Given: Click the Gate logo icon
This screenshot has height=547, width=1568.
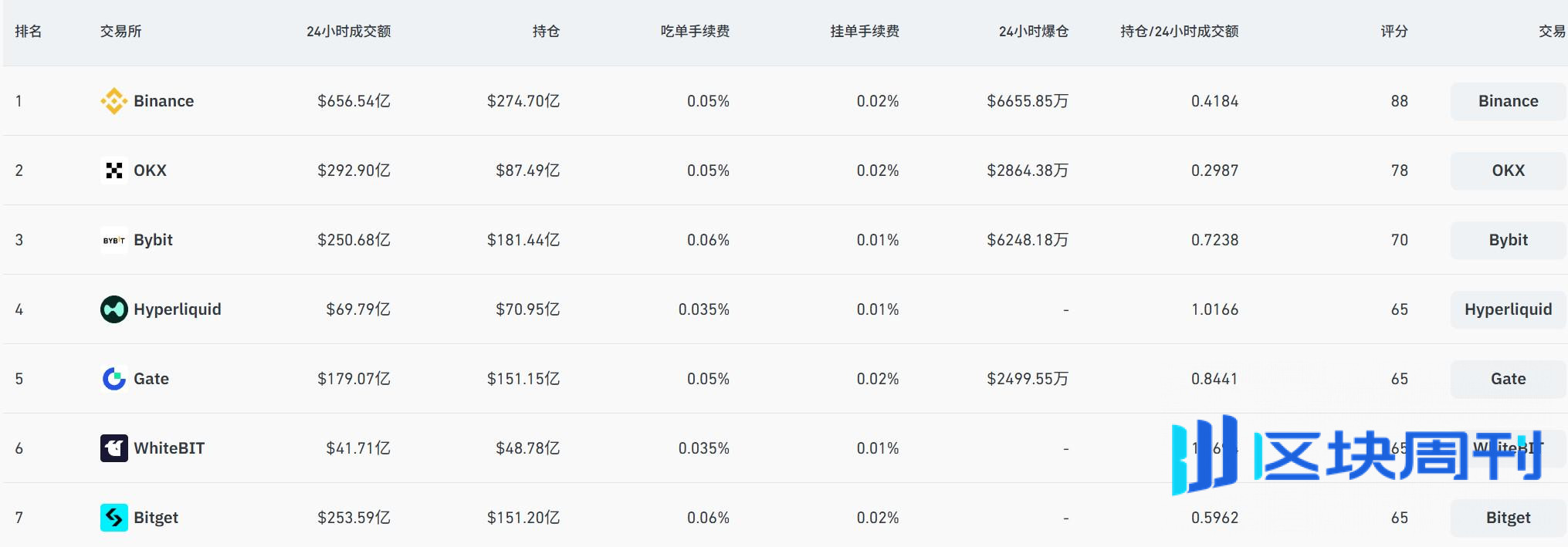Looking at the screenshot, I should (114, 379).
